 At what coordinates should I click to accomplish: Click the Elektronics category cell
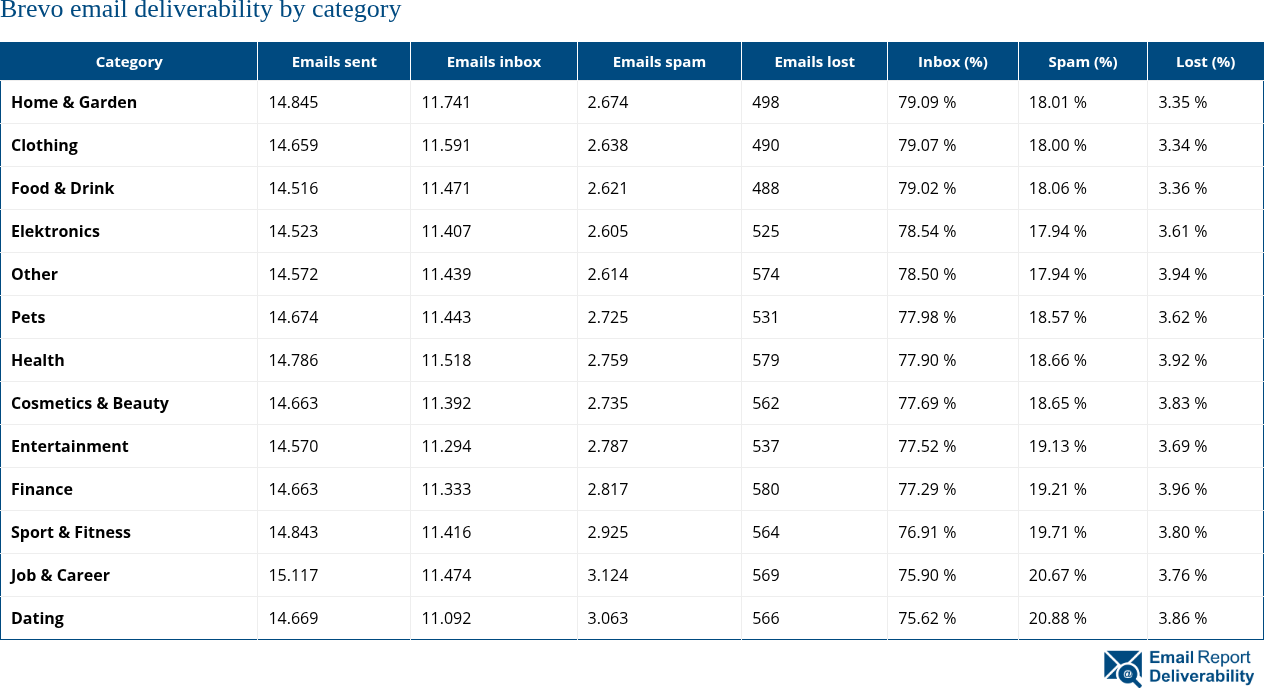pyautogui.click(x=55, y=231)
